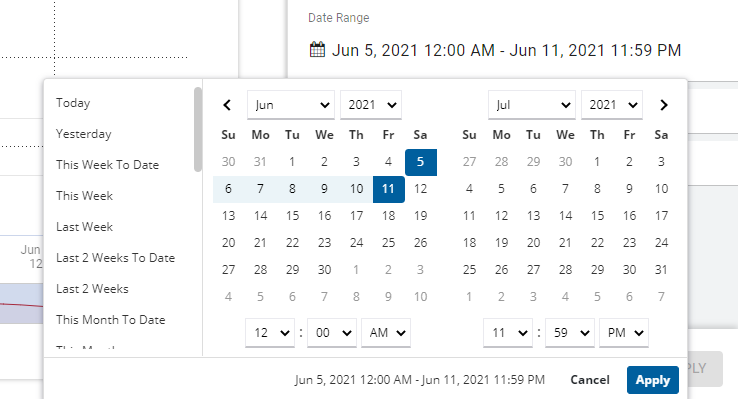Change the start AM/PM selector
Screen dimensions: 738x399
(x=386, y=333)
